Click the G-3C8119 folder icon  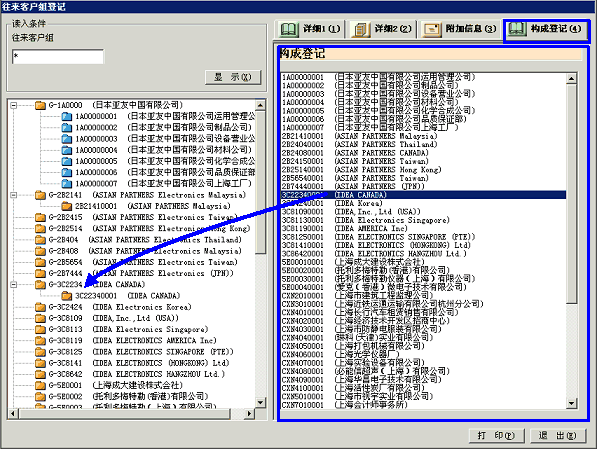point(40,341)
